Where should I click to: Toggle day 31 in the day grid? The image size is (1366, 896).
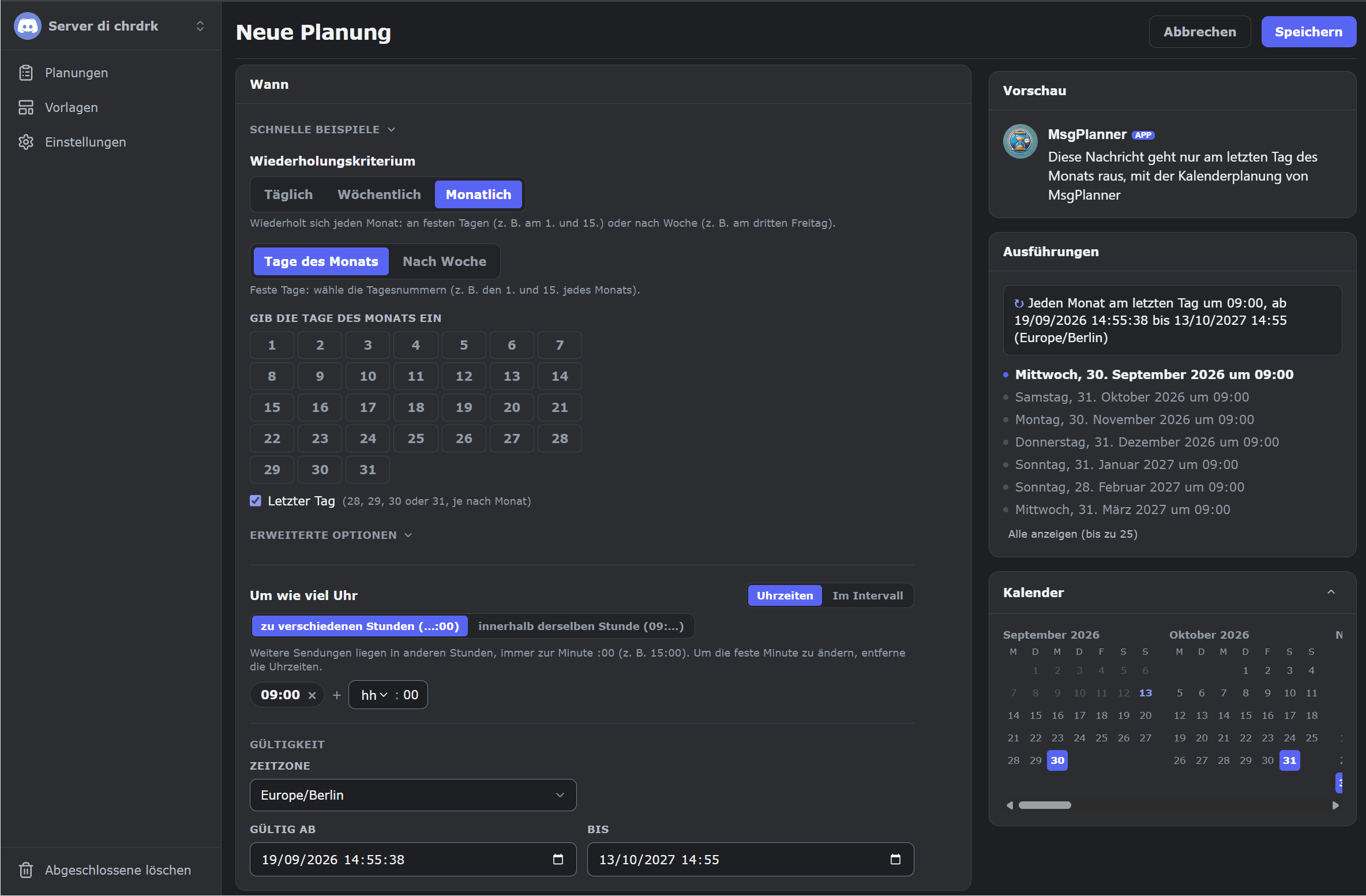pos(367,470)
